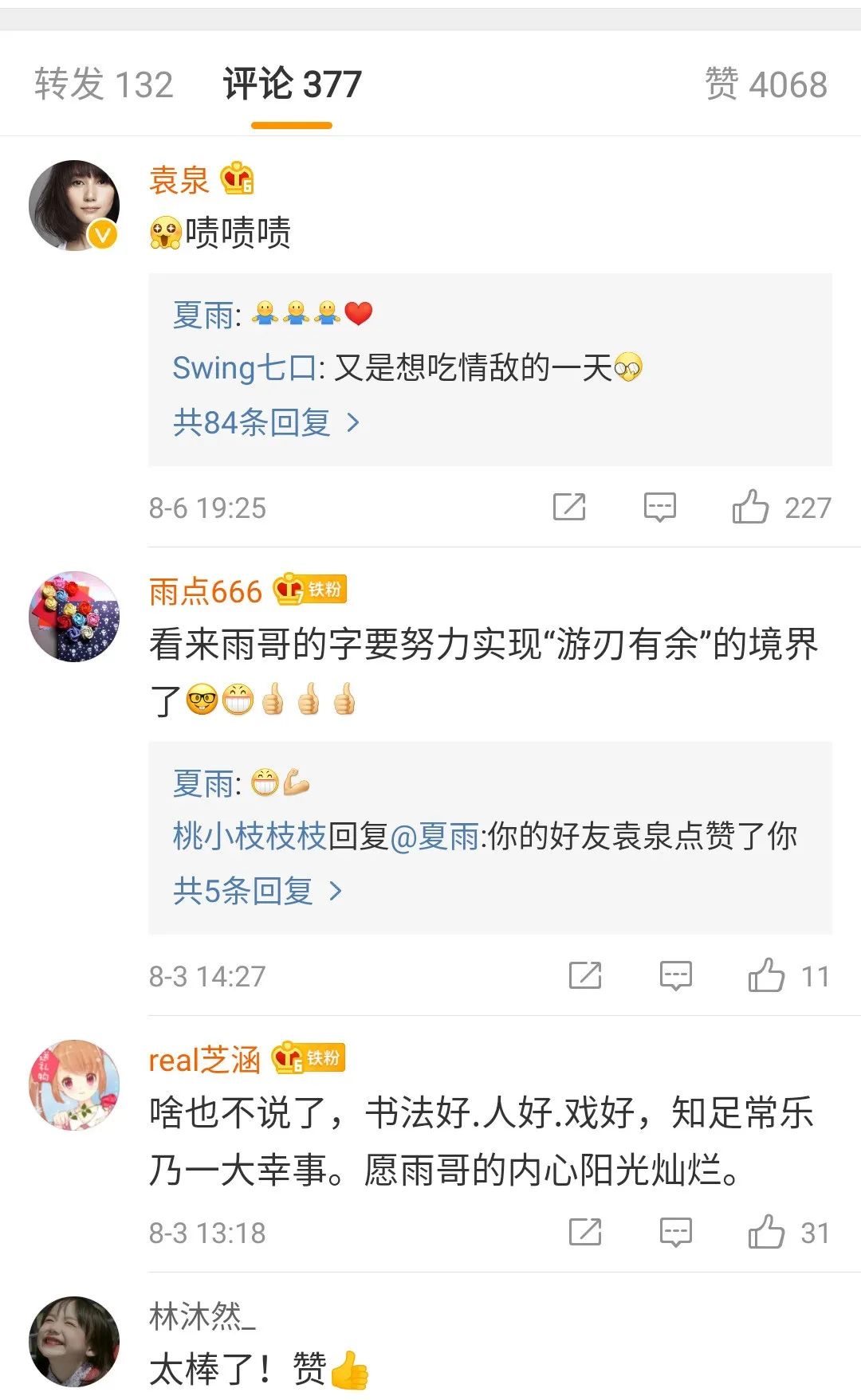Open Swing七口 user profile link
The height and width of the screenshot is (1400, 861).
point(245,368)
